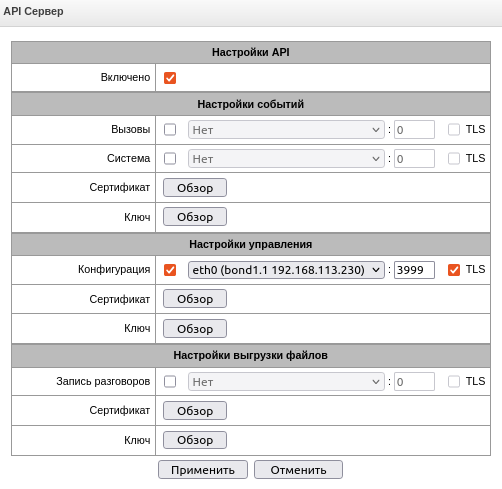The height and width of the screenshot is (489, 502).
Task: Click the Применить button
Action: point(203,470)
